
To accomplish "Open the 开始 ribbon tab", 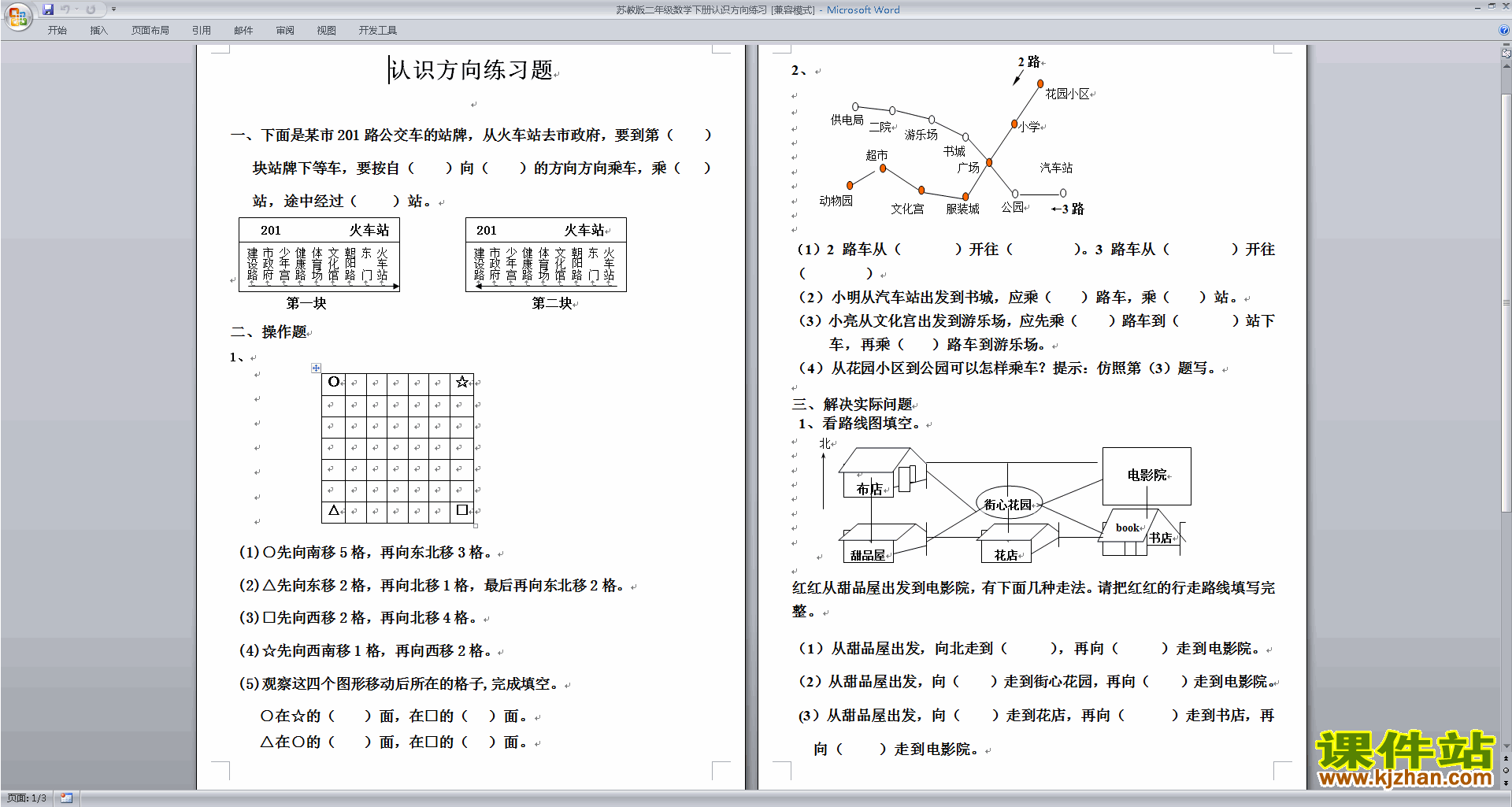I will click(x=57, y=30).
